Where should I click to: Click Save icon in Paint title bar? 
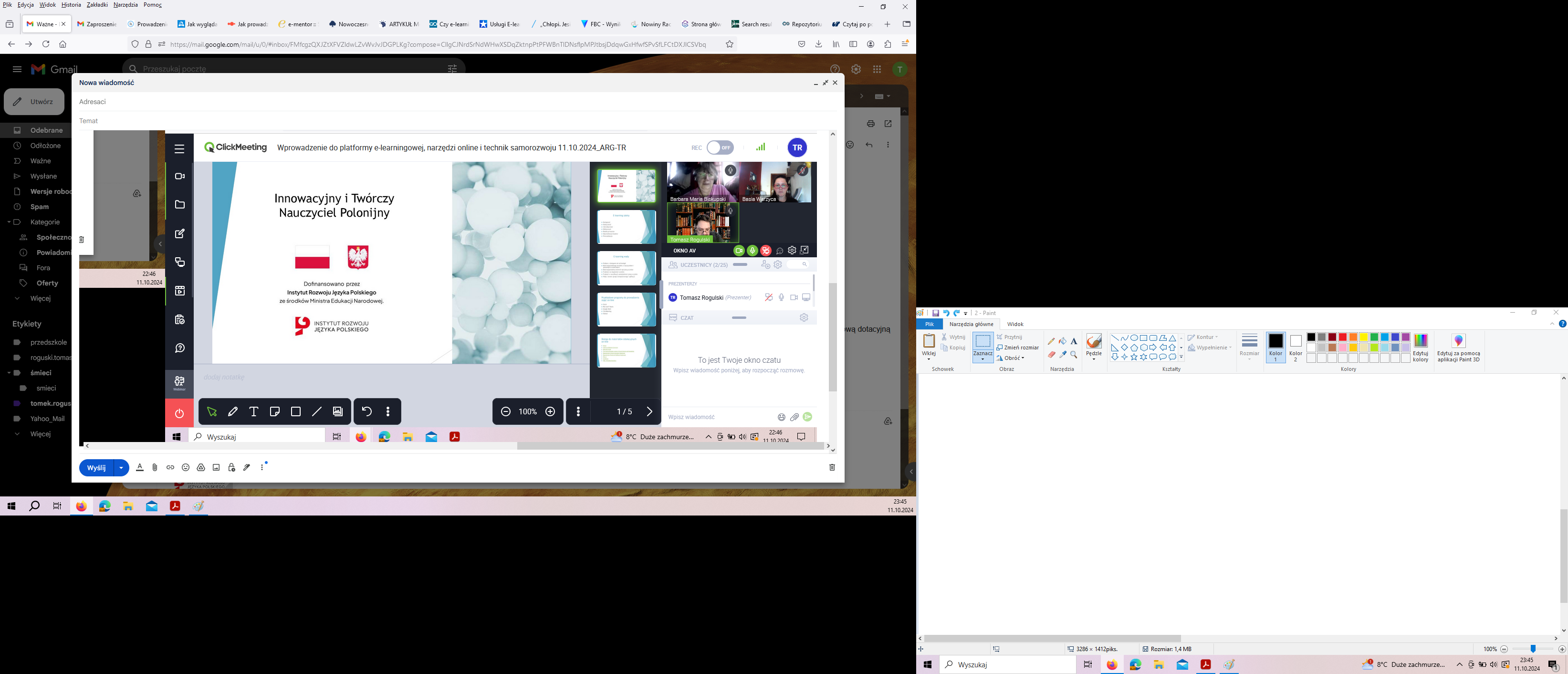(x=936, y=313)
